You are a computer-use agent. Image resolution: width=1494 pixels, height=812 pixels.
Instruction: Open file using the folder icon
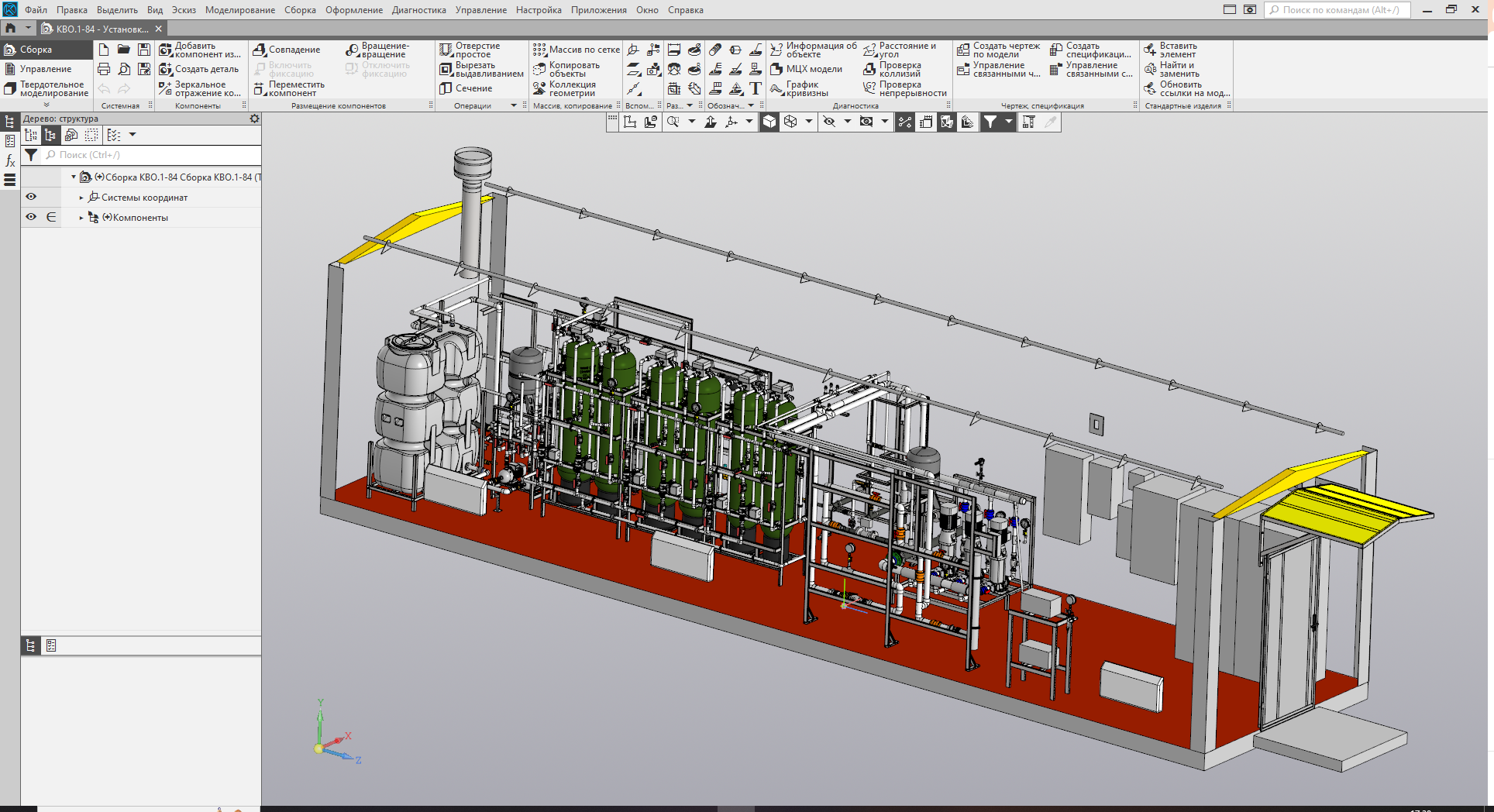(x=124, y=50)
